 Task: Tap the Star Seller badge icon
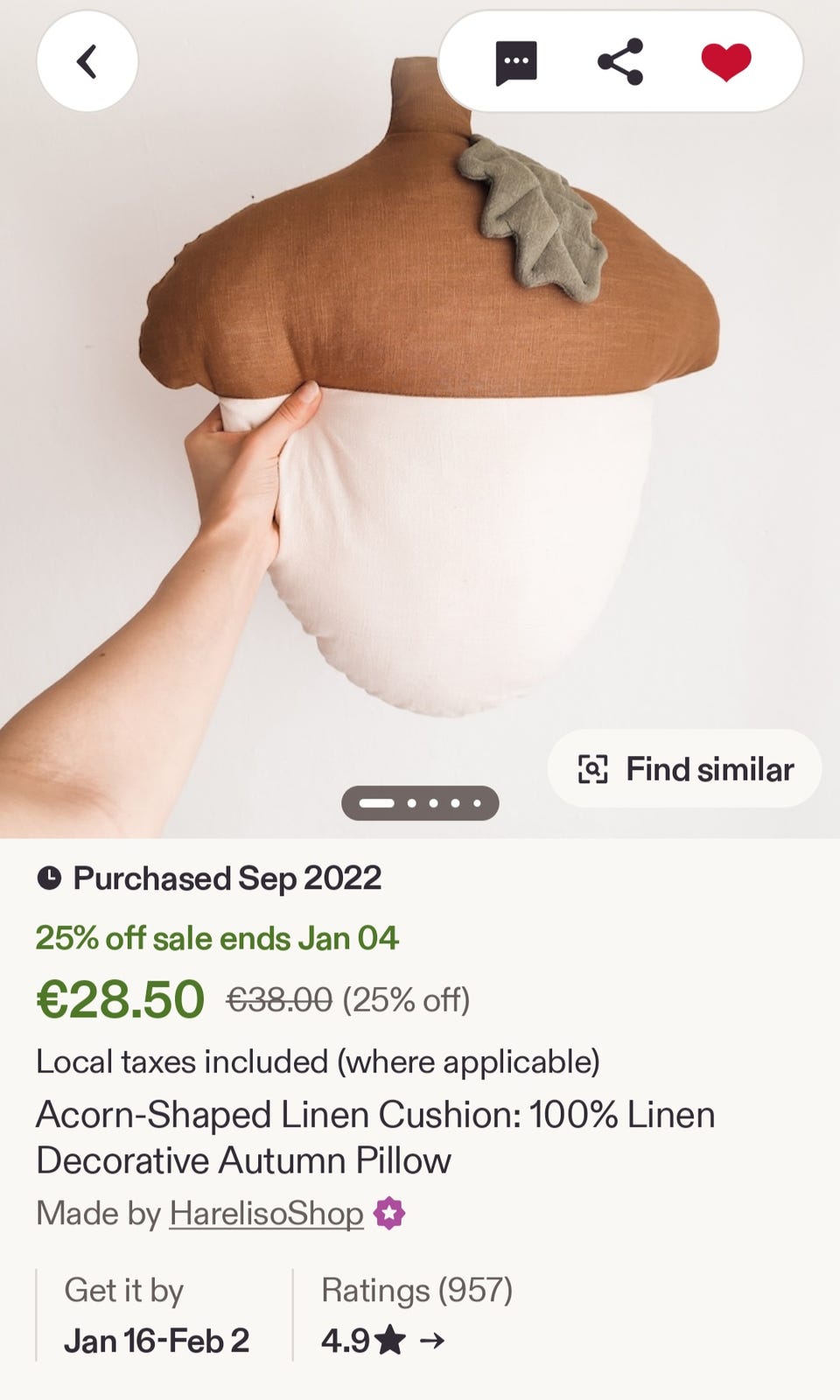click(389, 1214)
